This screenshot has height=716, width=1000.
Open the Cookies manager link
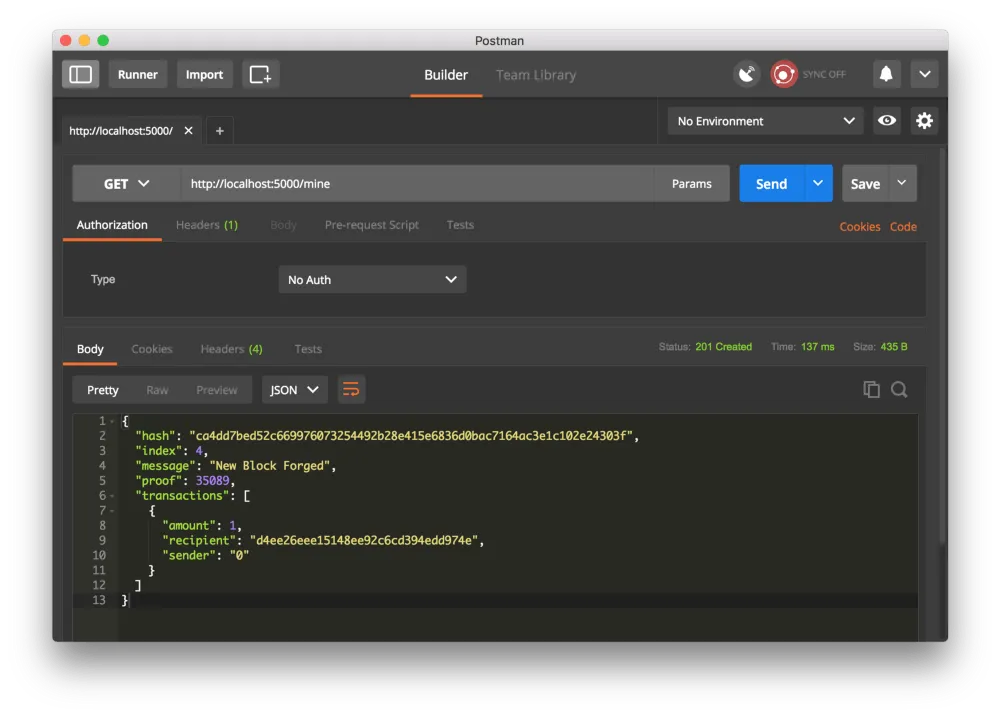[859, 227]
